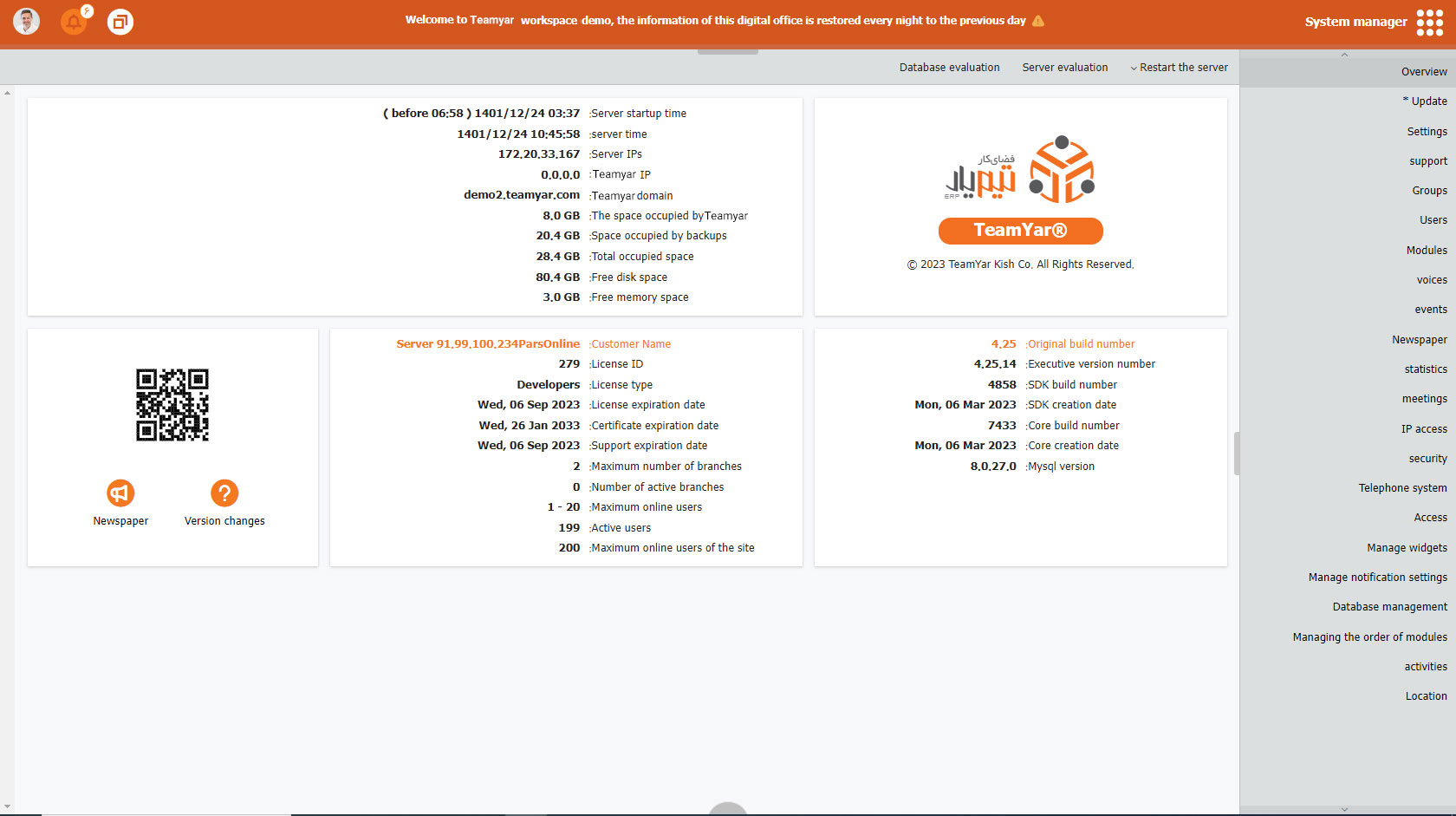Open Server evaluation

[x=1065, y=68]
